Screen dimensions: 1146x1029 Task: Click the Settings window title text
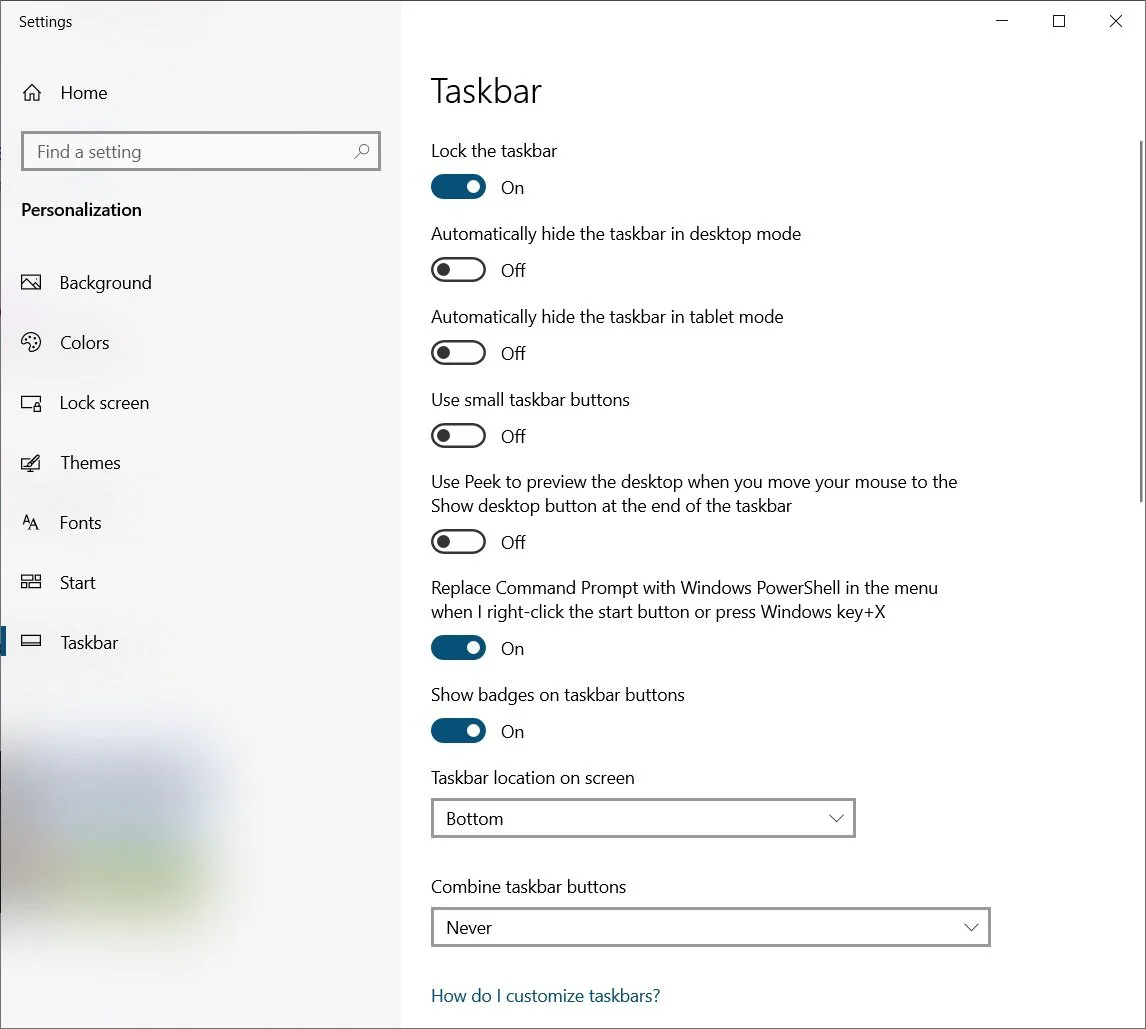(x=45, y=21)
